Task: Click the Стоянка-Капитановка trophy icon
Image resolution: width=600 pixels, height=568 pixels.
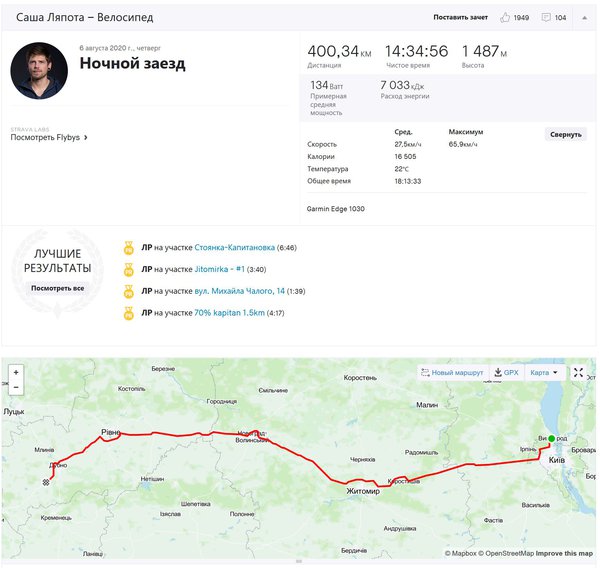Action: click(128, 247)
